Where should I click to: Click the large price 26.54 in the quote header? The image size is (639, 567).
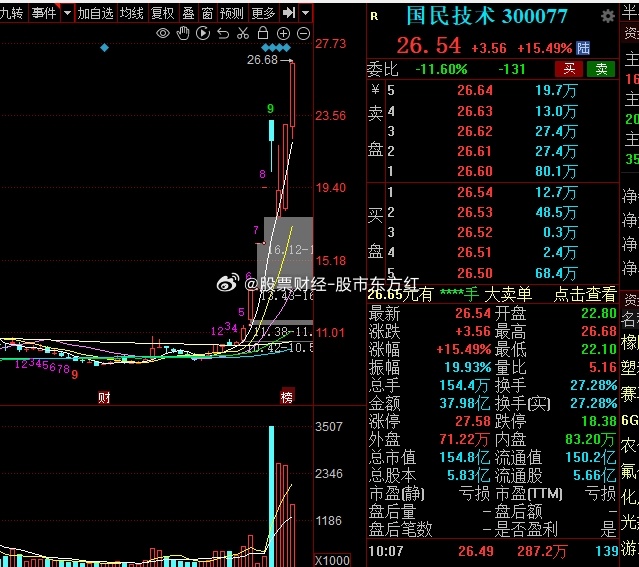coord(429,46)
